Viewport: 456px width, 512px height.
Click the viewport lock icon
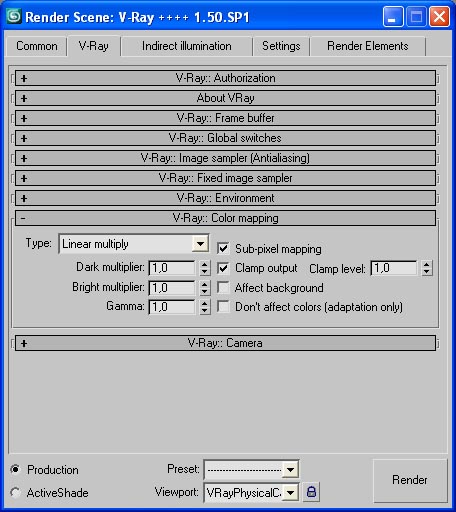point(311,492)
